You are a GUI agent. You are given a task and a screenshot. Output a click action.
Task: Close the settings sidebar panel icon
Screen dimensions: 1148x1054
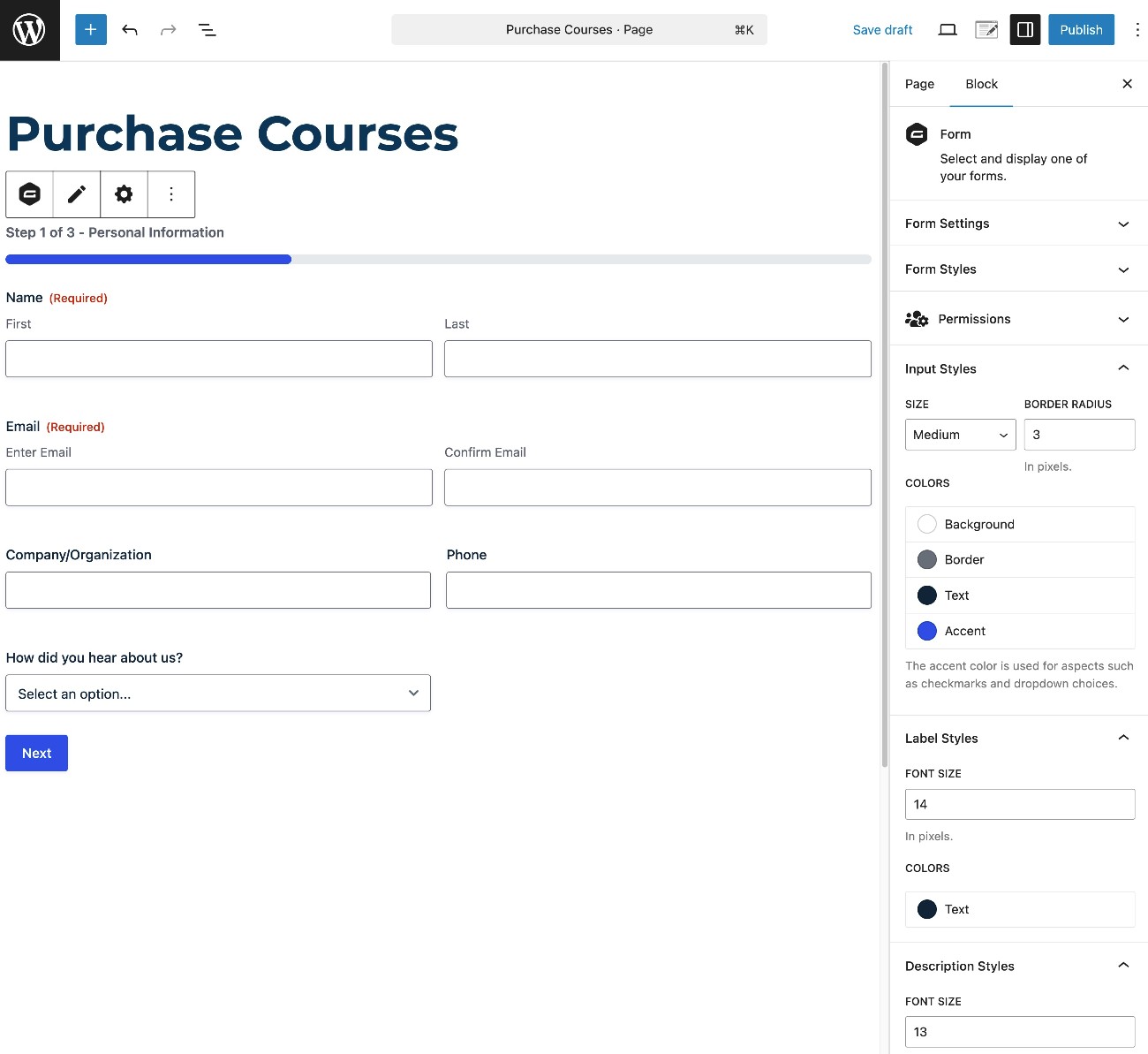click(x=1127, y=84)
